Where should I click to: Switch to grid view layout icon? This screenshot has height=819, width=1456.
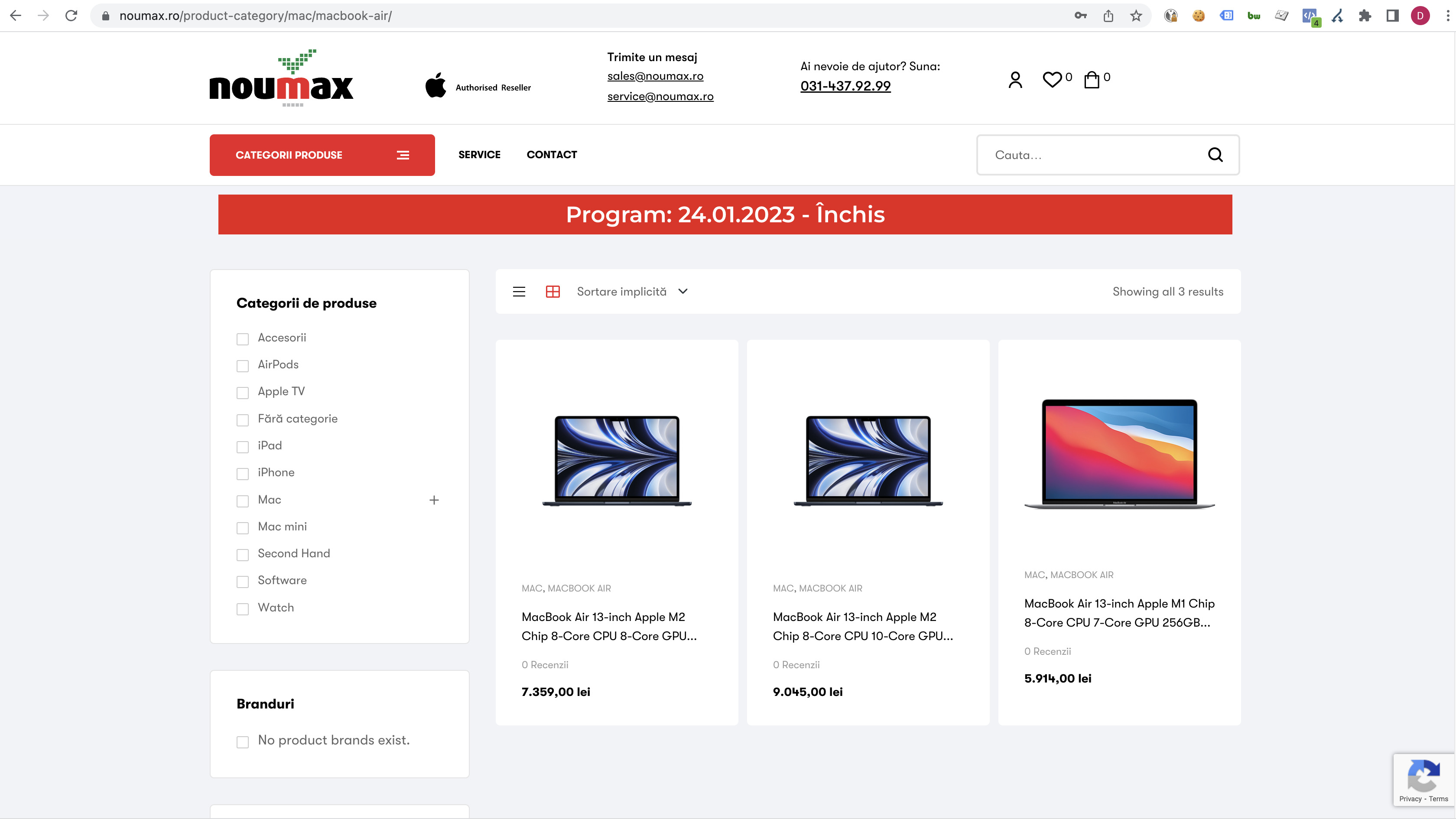(553, 292)
